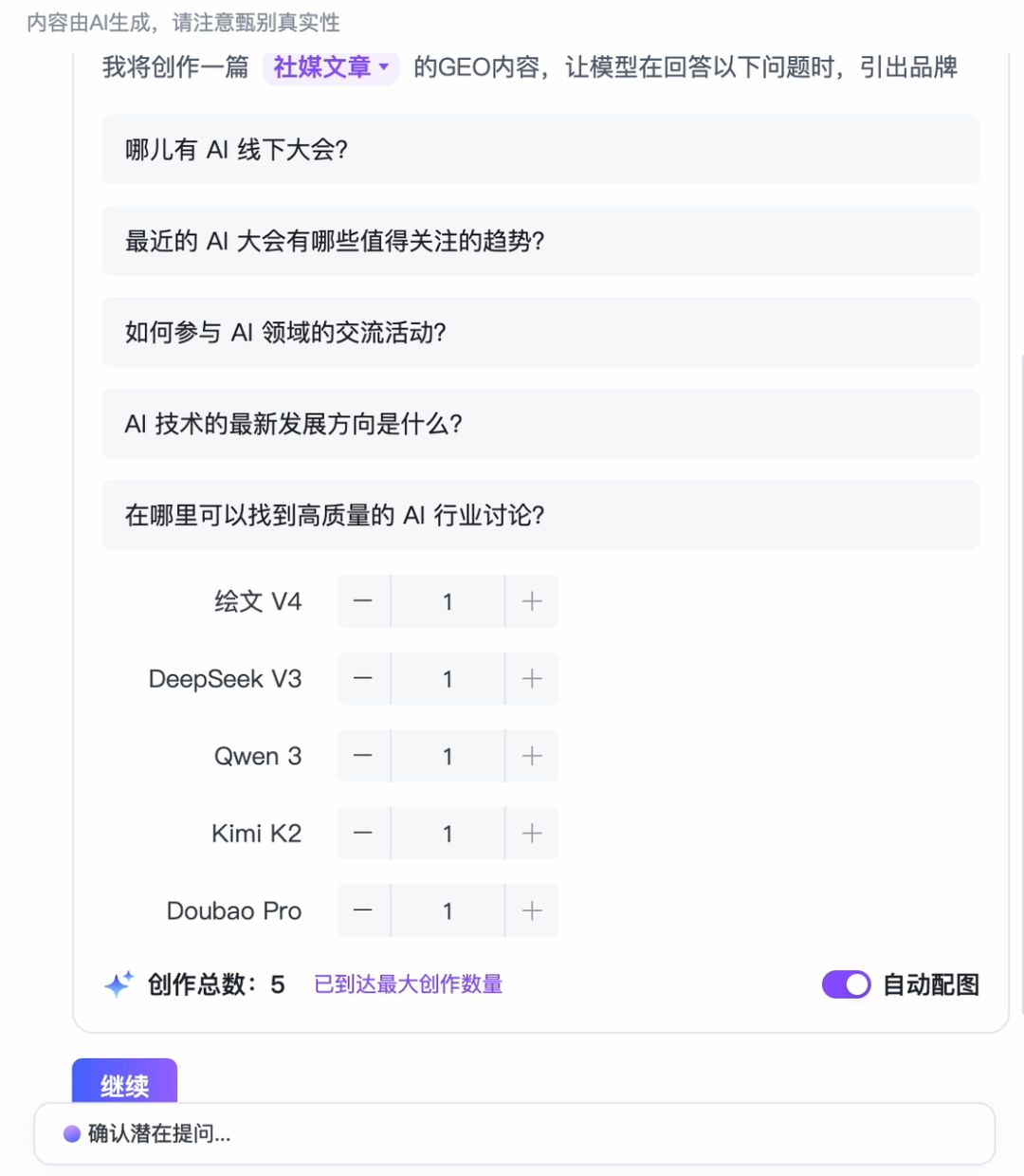
Task: Click the minus icon for DeepSeek V3
Action: (363, 679)
